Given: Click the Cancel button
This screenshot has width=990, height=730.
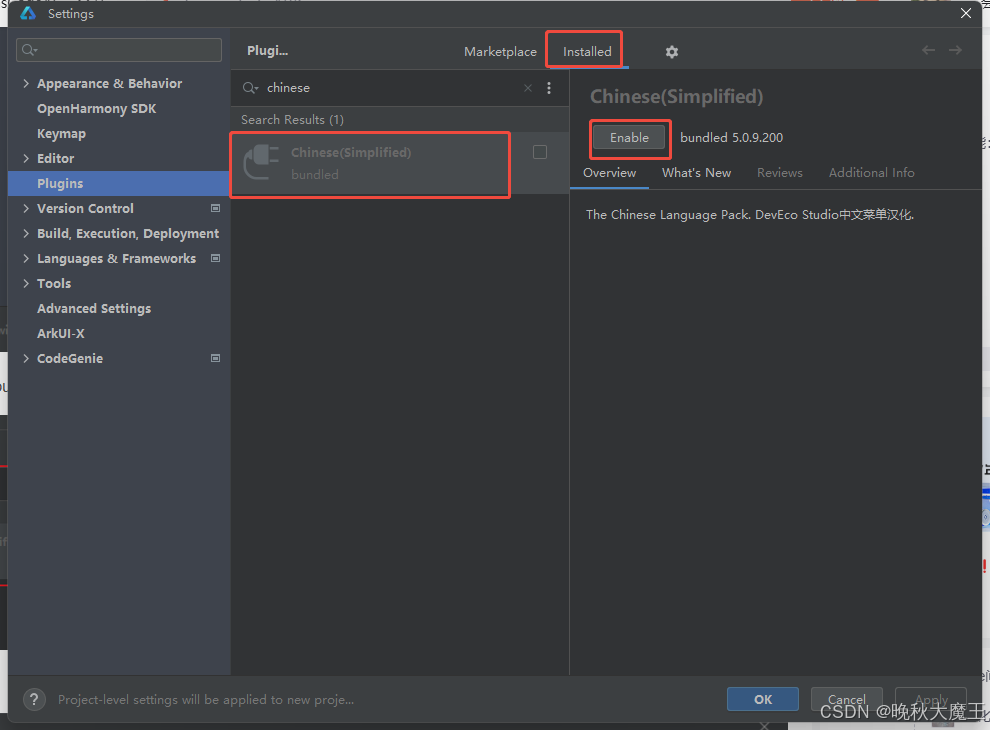Looking at the screenshot, I should [847, 699].
